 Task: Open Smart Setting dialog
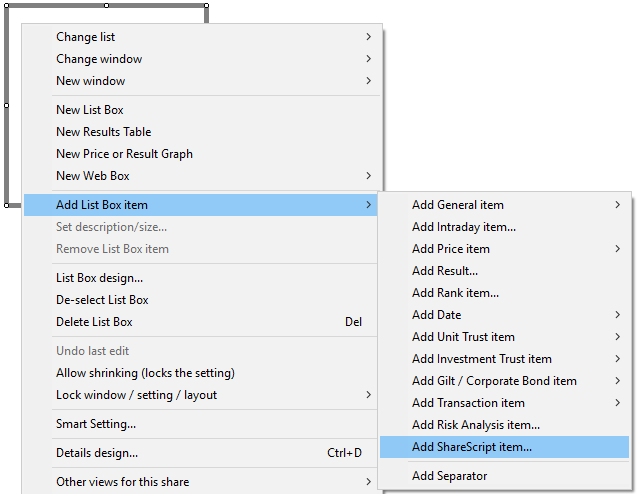(96, 424)
